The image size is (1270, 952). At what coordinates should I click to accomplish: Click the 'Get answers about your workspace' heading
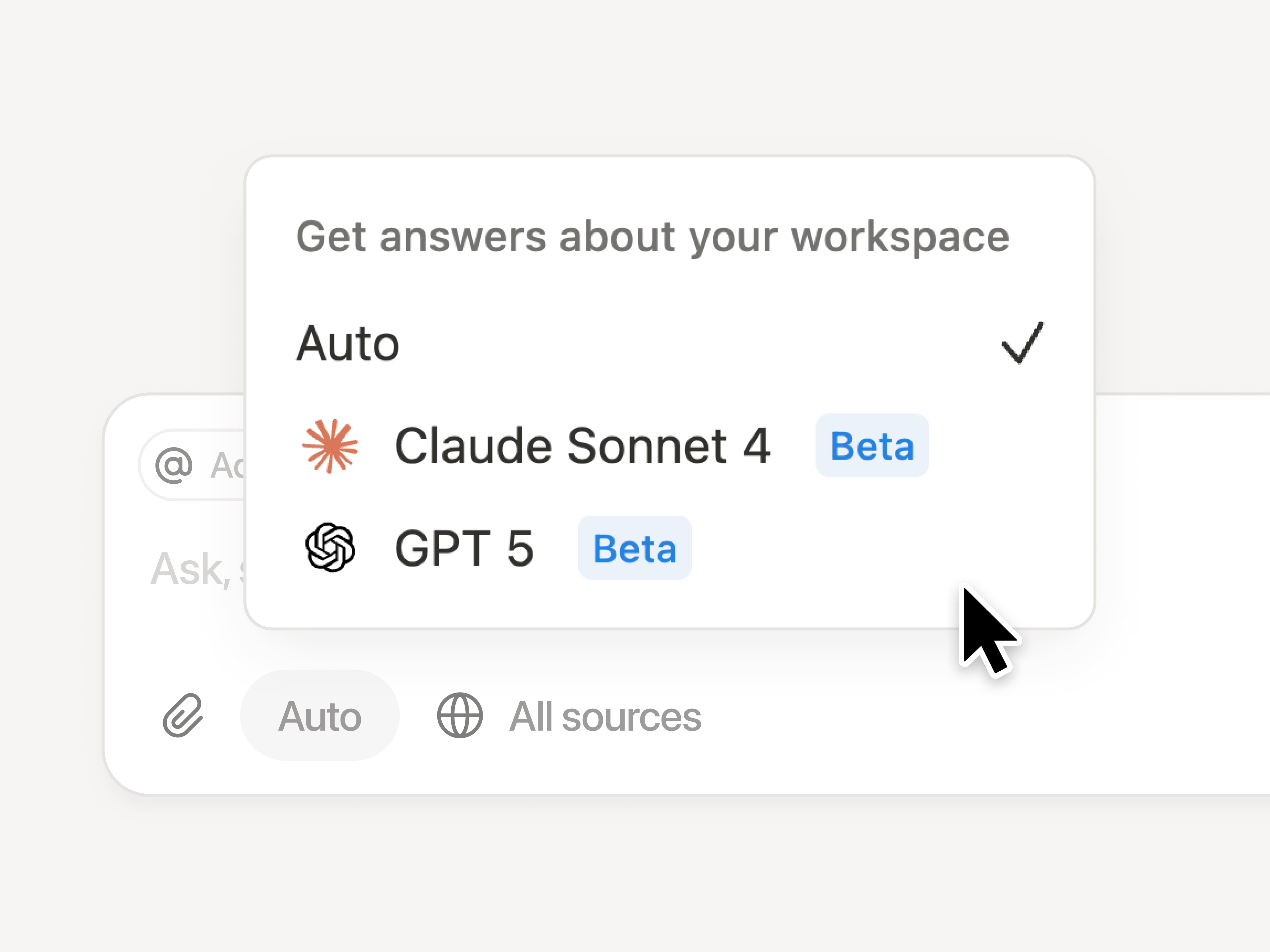[652, 236]
